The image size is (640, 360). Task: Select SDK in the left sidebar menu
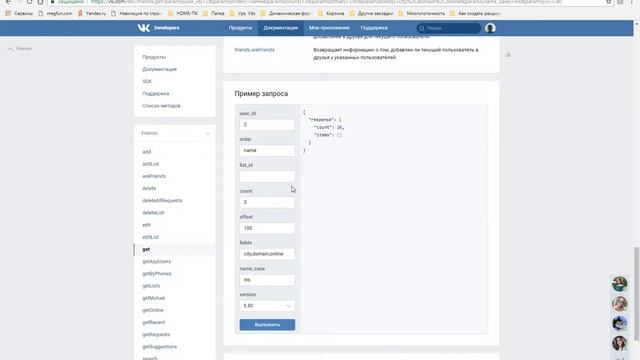point(147,82)
